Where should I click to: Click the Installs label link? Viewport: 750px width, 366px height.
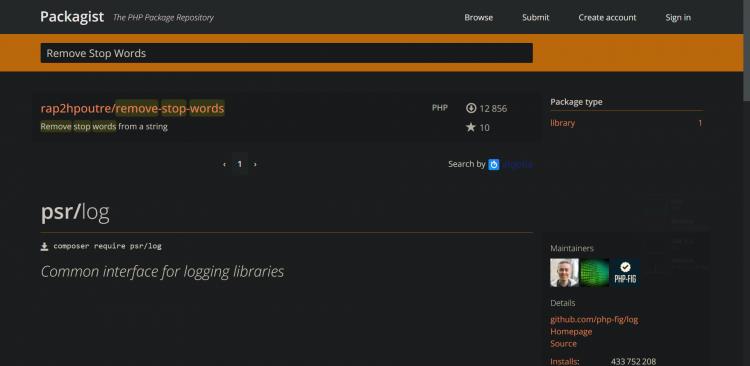click(564, 361)
